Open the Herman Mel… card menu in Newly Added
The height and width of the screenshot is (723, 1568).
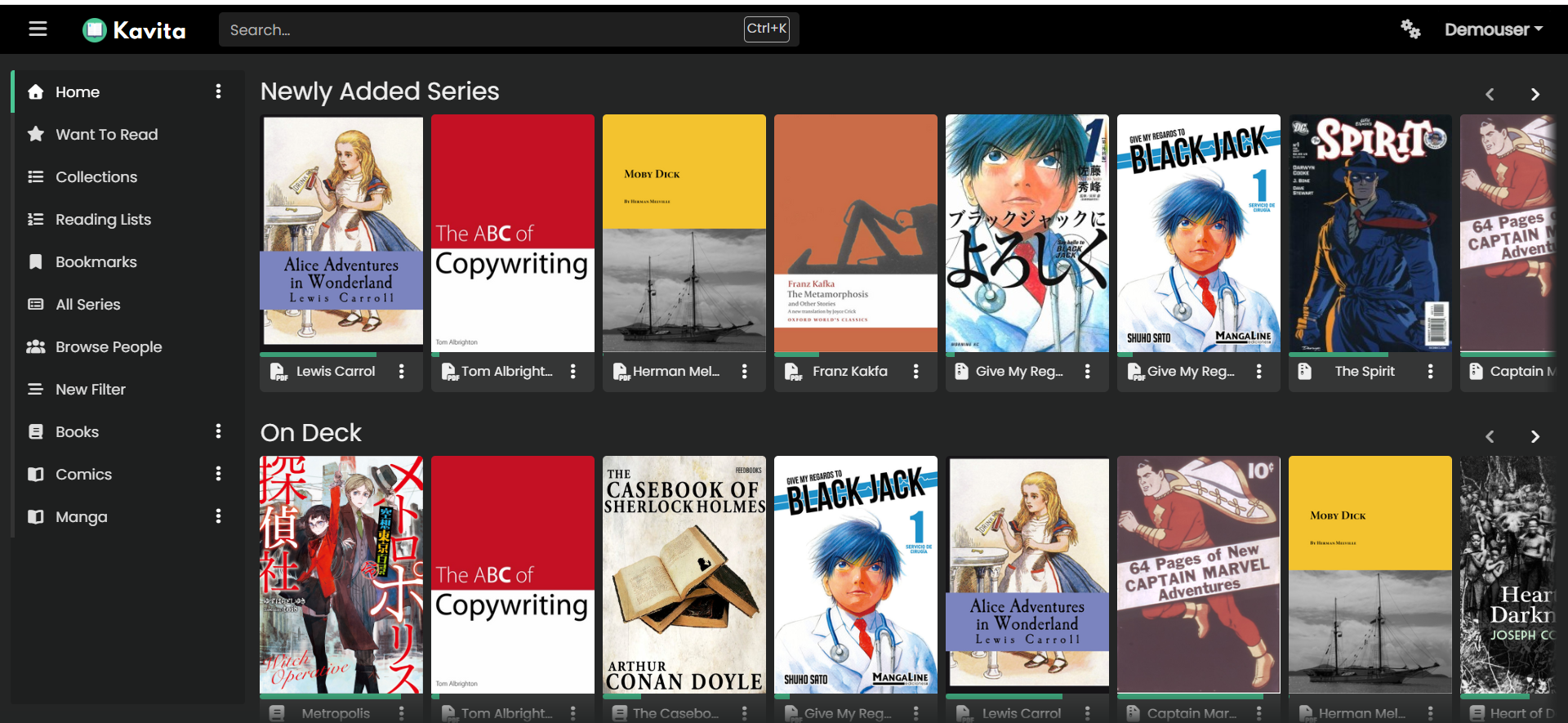745,372
